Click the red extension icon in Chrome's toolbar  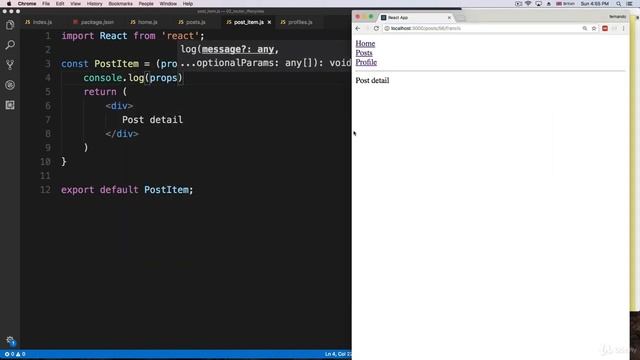(x=605, y=29)
